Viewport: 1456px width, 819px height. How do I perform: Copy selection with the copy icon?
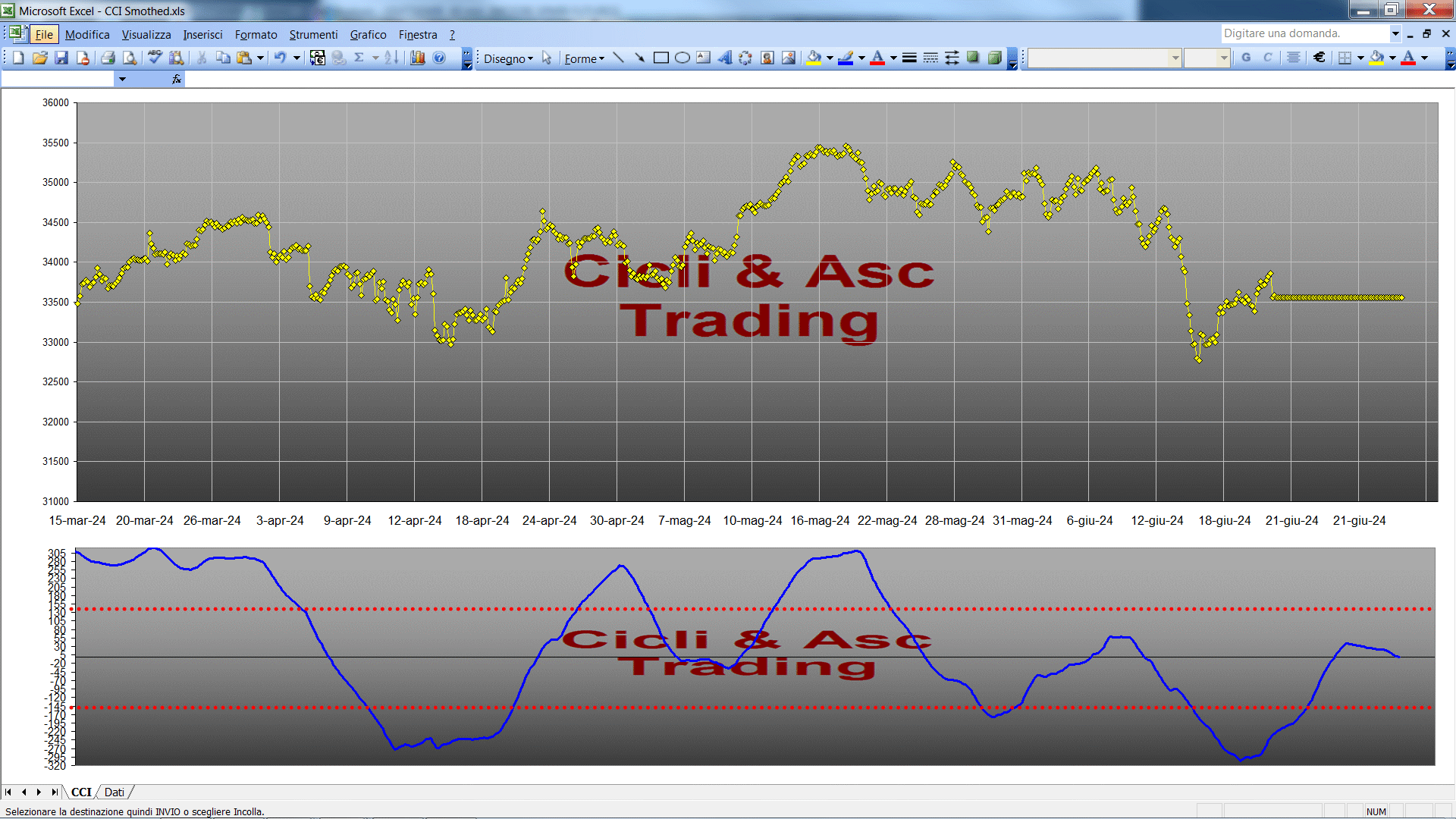point(223,58)
